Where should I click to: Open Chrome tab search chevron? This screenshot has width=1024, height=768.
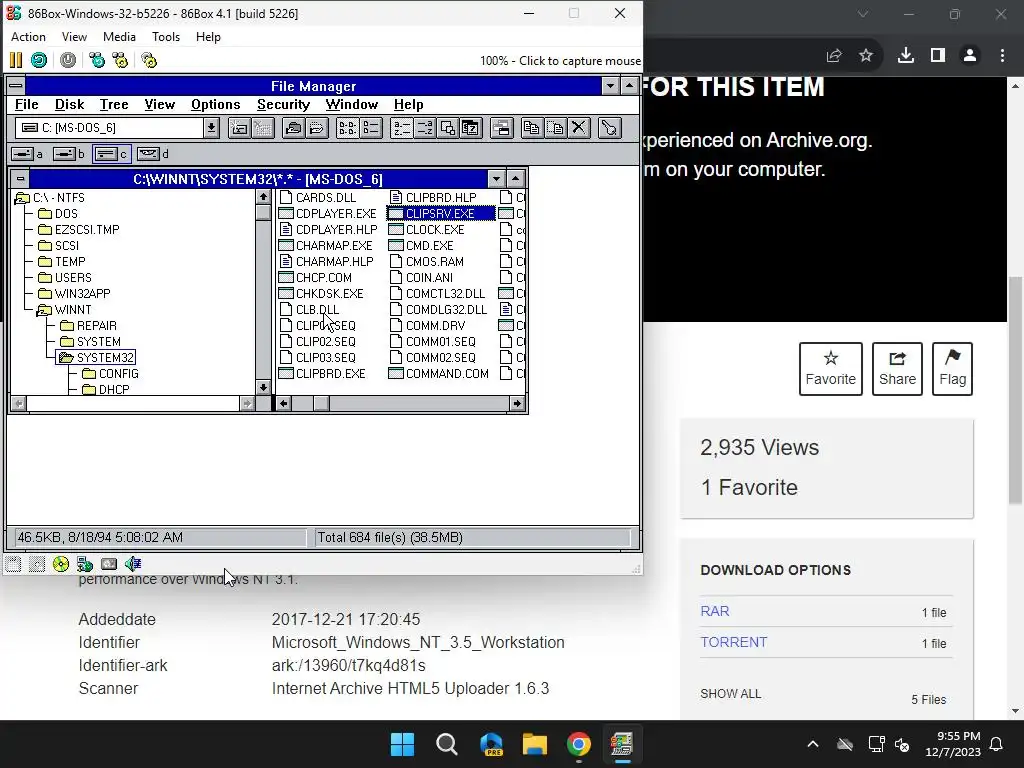pos(863,14)
